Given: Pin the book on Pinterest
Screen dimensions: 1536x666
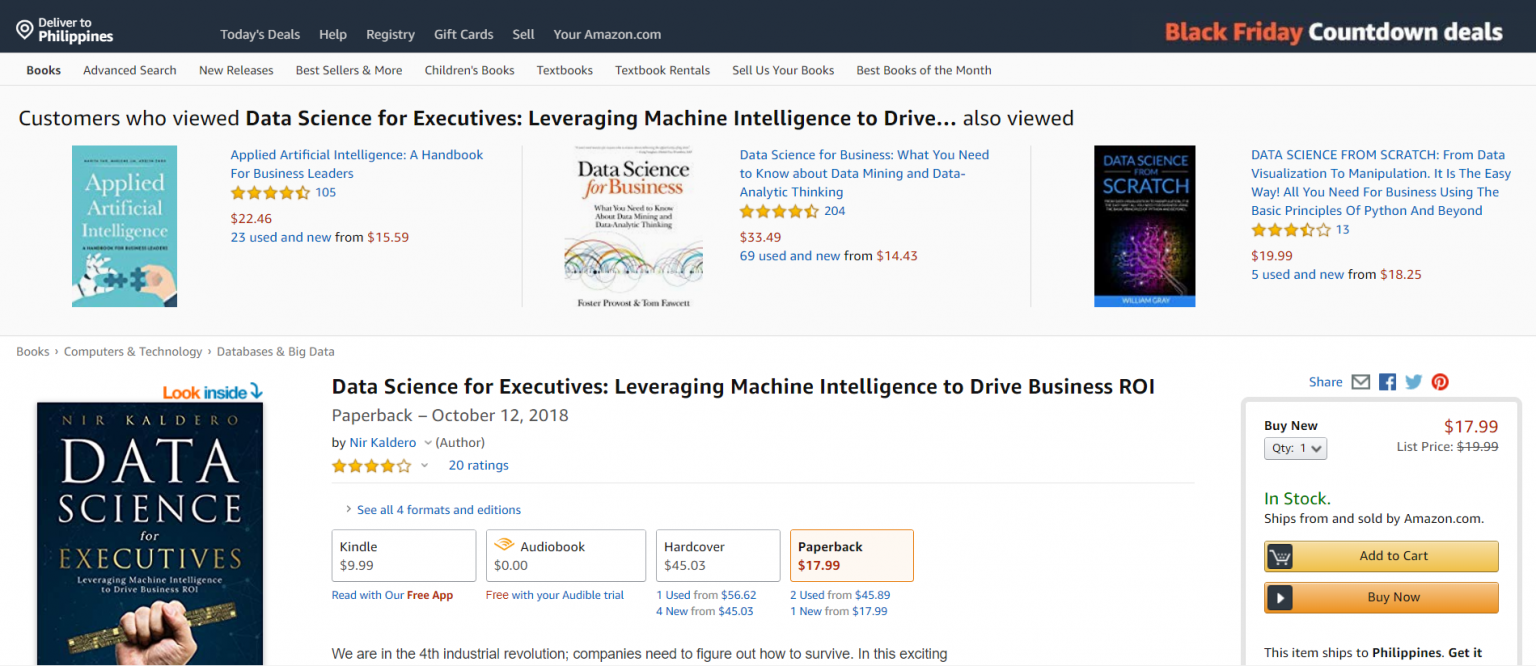Looking at the screenshot, I should (1440, 382).
